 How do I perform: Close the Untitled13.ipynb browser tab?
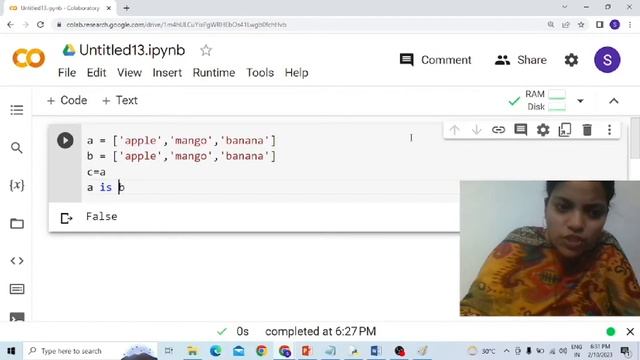coord(109,8)
